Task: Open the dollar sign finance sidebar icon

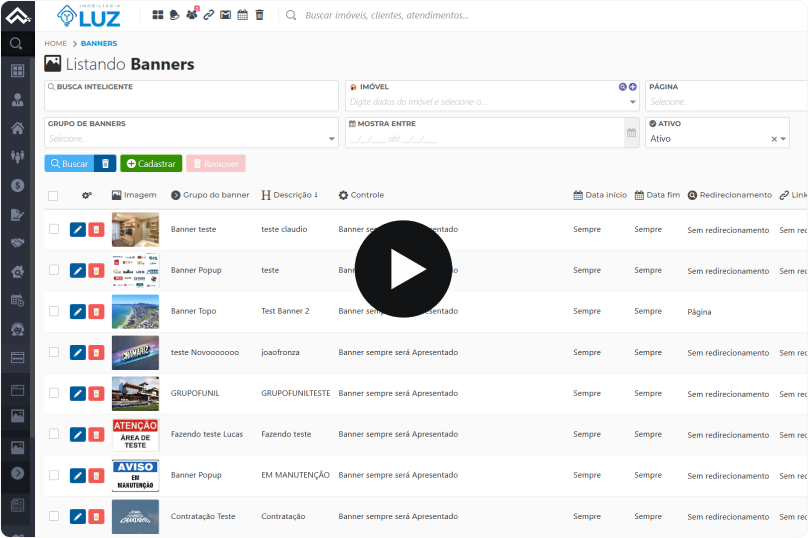Action: (x=17, y=185)
